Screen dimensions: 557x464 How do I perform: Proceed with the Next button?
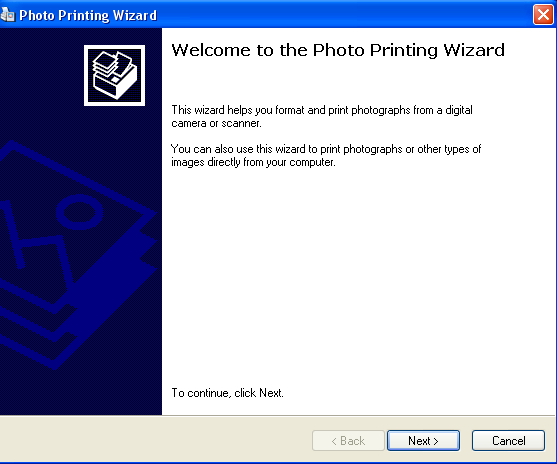point(423,441)
